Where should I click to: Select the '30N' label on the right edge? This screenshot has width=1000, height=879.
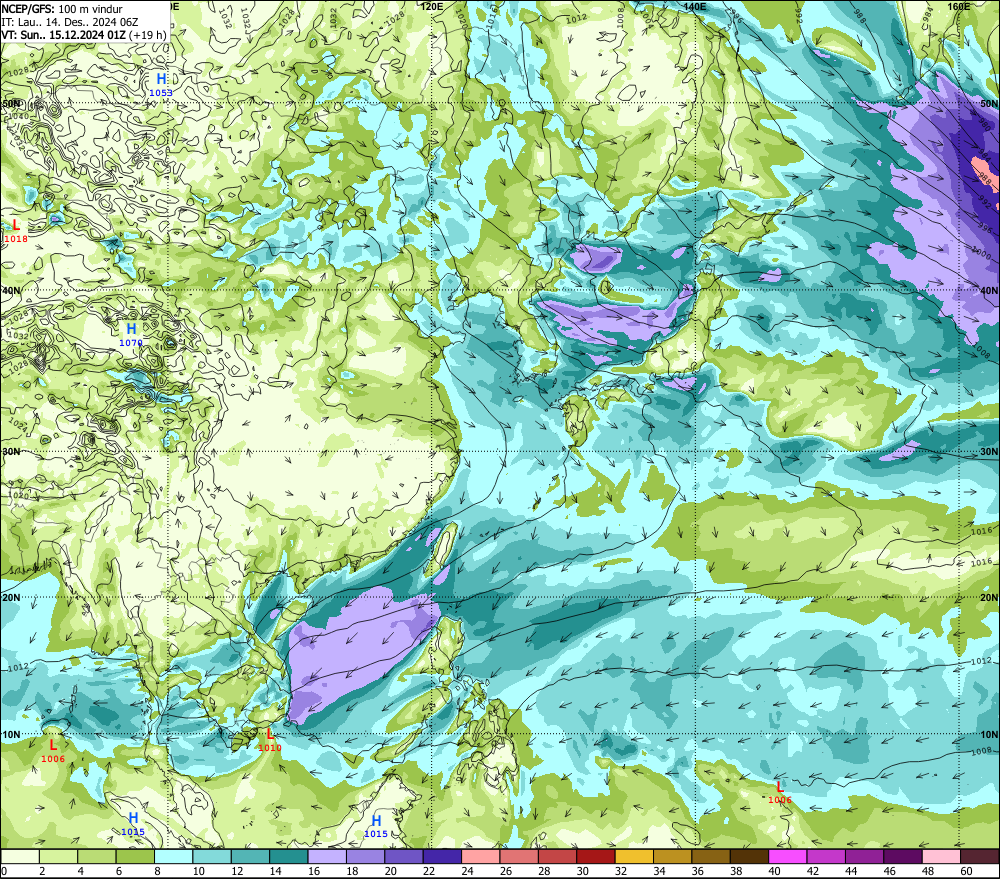[x=989, y=452]
